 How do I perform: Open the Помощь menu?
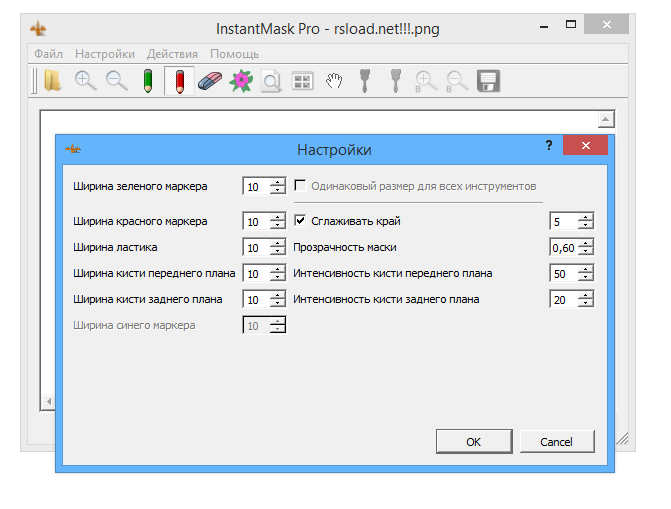pyautogui.click(x=235, y=54)
